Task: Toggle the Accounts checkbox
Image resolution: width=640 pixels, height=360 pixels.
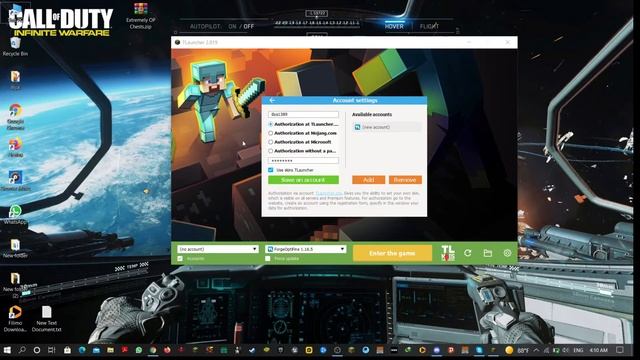Action: point(180,259)
